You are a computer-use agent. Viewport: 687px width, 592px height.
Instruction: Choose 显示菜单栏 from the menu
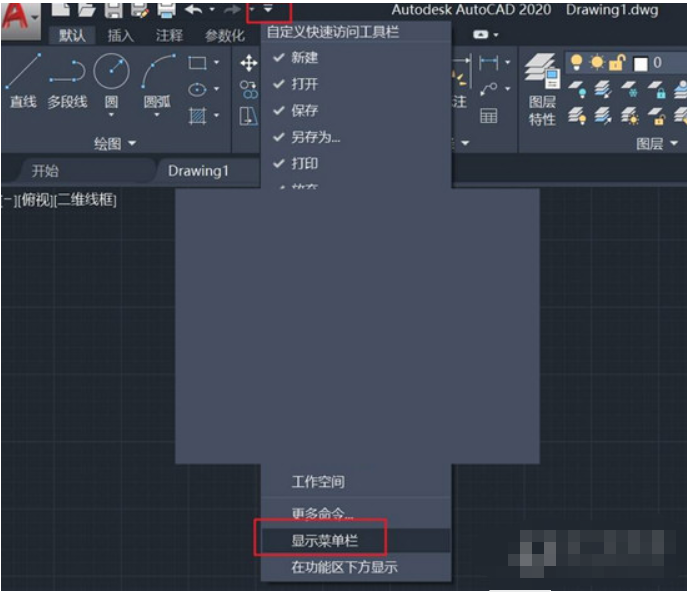356,541
